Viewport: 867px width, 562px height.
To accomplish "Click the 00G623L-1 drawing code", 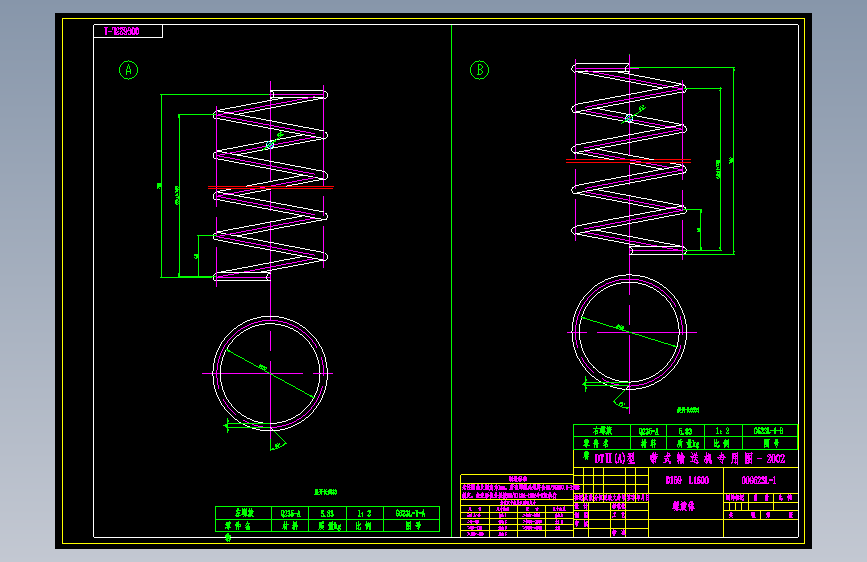I will coord(759,481).
